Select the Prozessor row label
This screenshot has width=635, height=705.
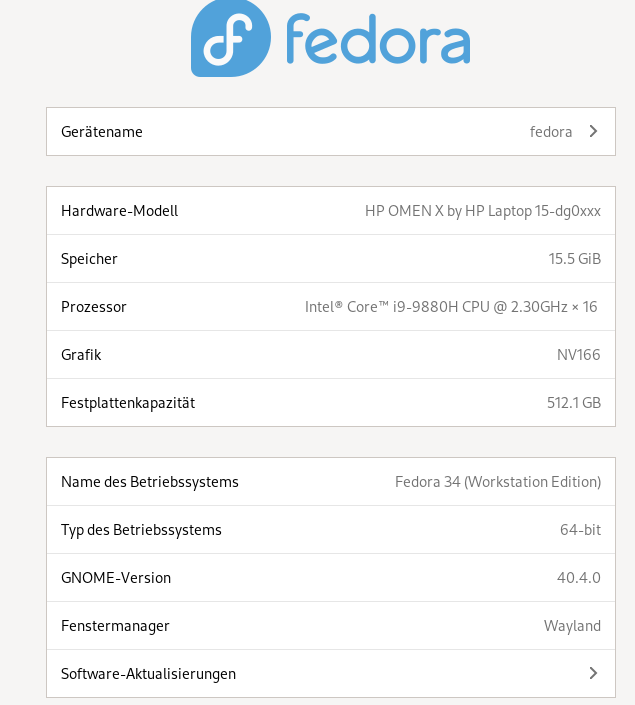pos(94,307)
